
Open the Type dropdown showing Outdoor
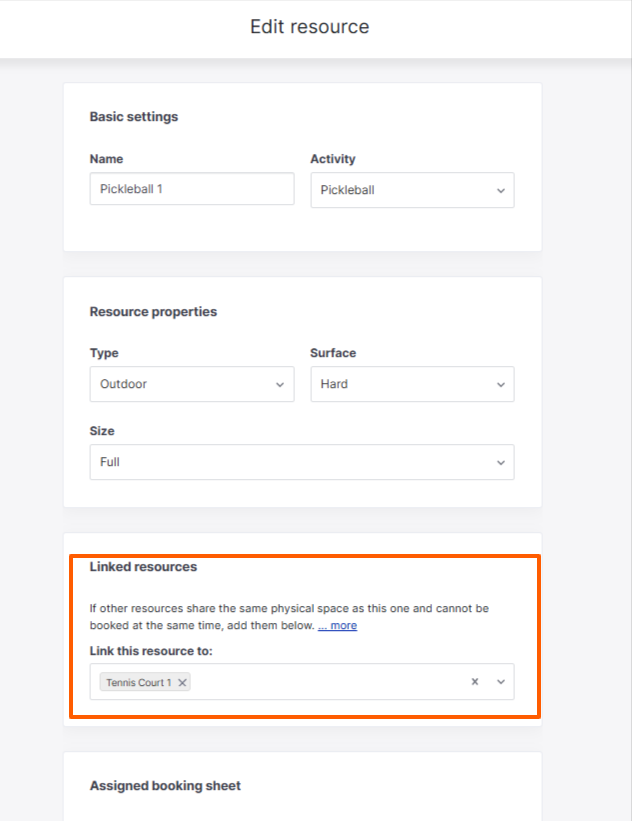(x=192, y=384)
